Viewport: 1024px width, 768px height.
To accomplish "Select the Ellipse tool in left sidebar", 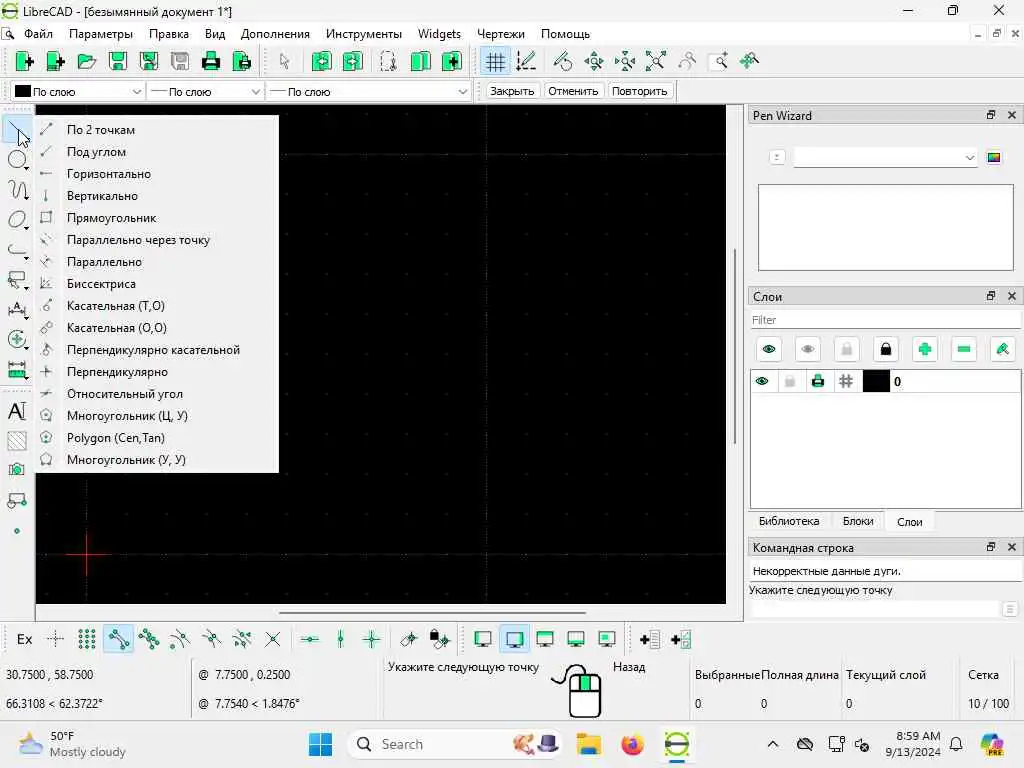I will pos(17,220).
